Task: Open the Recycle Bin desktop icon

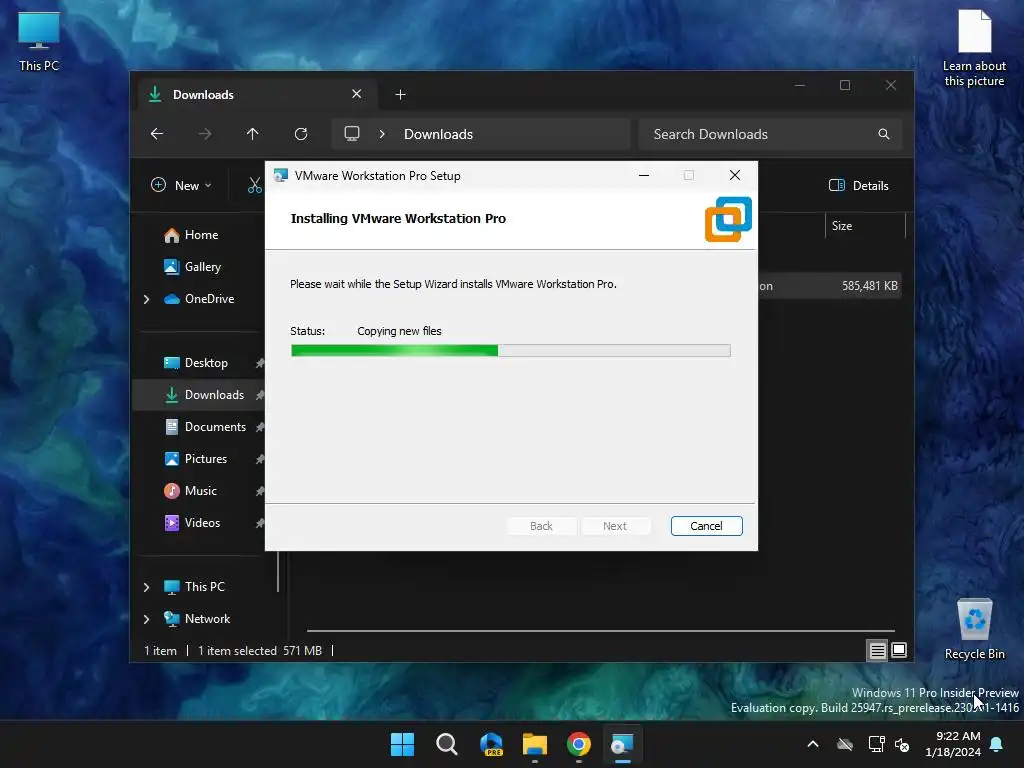Action: [974, 630]
